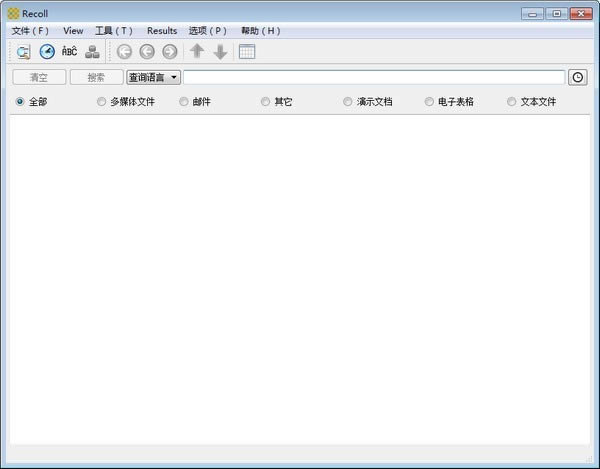Screen dimensions: 600x469
Task: Open the advanced search dialog icon
Action: 24,52
